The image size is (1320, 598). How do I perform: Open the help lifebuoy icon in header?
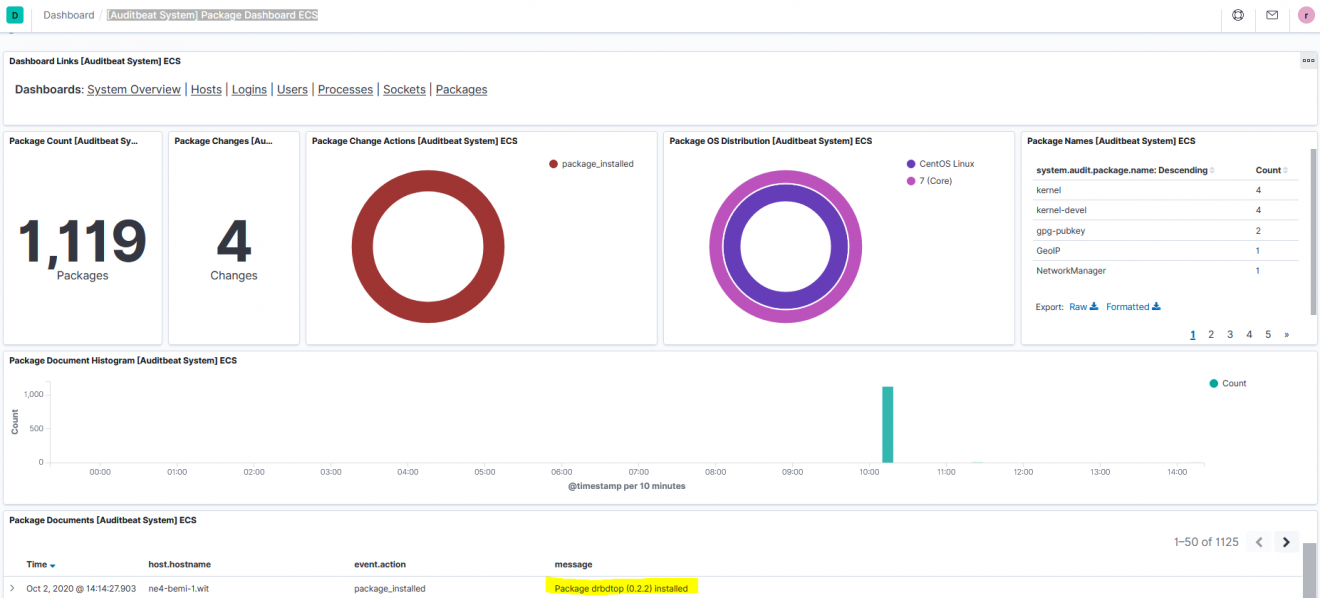pyautogui.click(x=1238, y=15)
